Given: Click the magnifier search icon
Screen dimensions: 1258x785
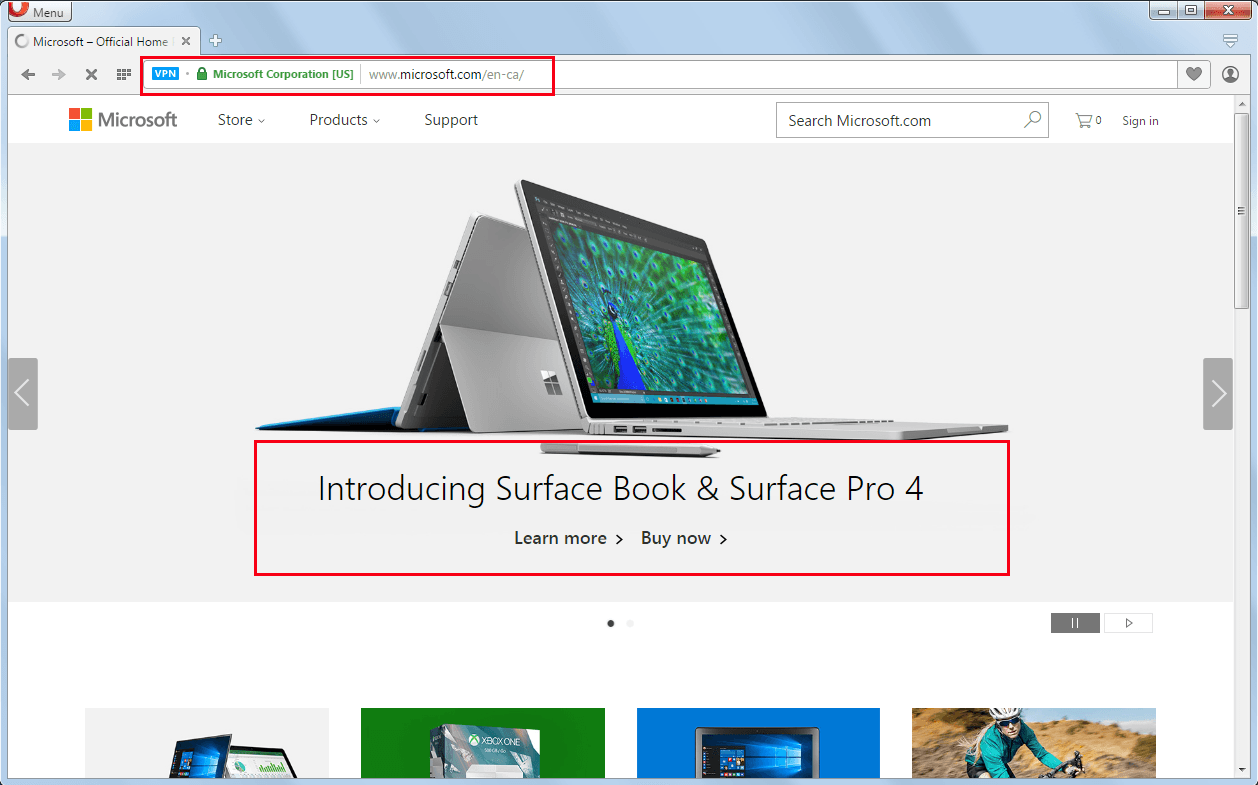Looking at the screenshot, I should point(1033,120).
